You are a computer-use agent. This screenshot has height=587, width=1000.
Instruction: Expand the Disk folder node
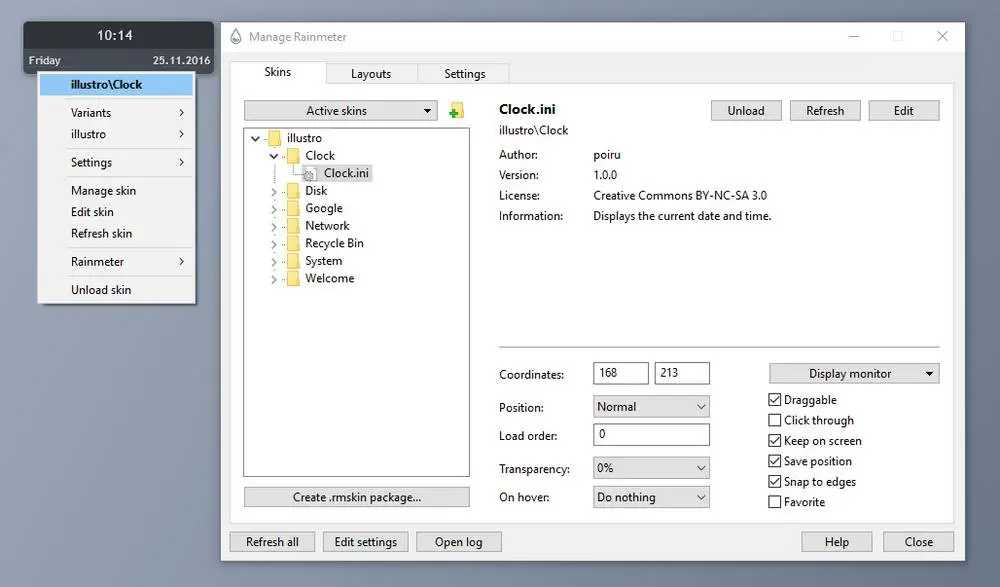(x=274, y=191)
